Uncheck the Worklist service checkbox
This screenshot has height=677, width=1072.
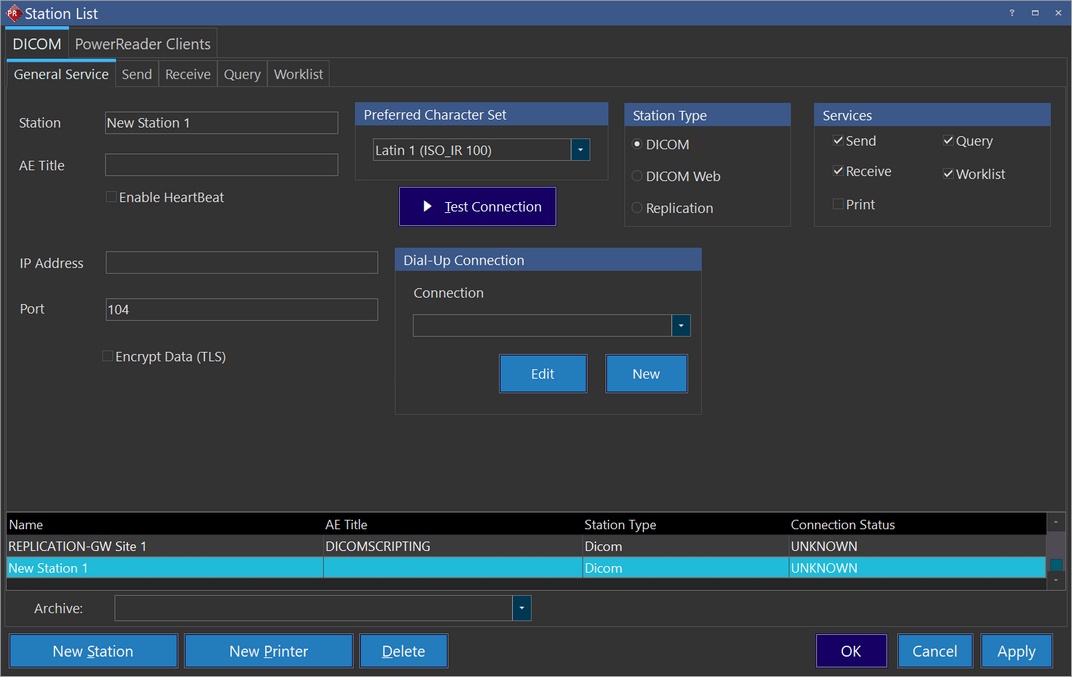pos(948,174)
